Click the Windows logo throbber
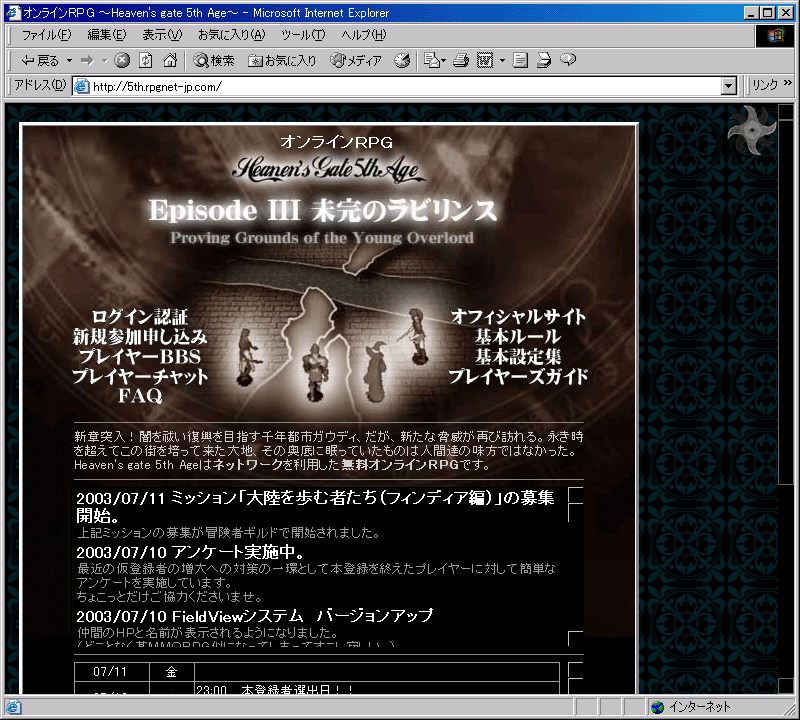Viewport: 800px width, 720px height. pos(774,36)
